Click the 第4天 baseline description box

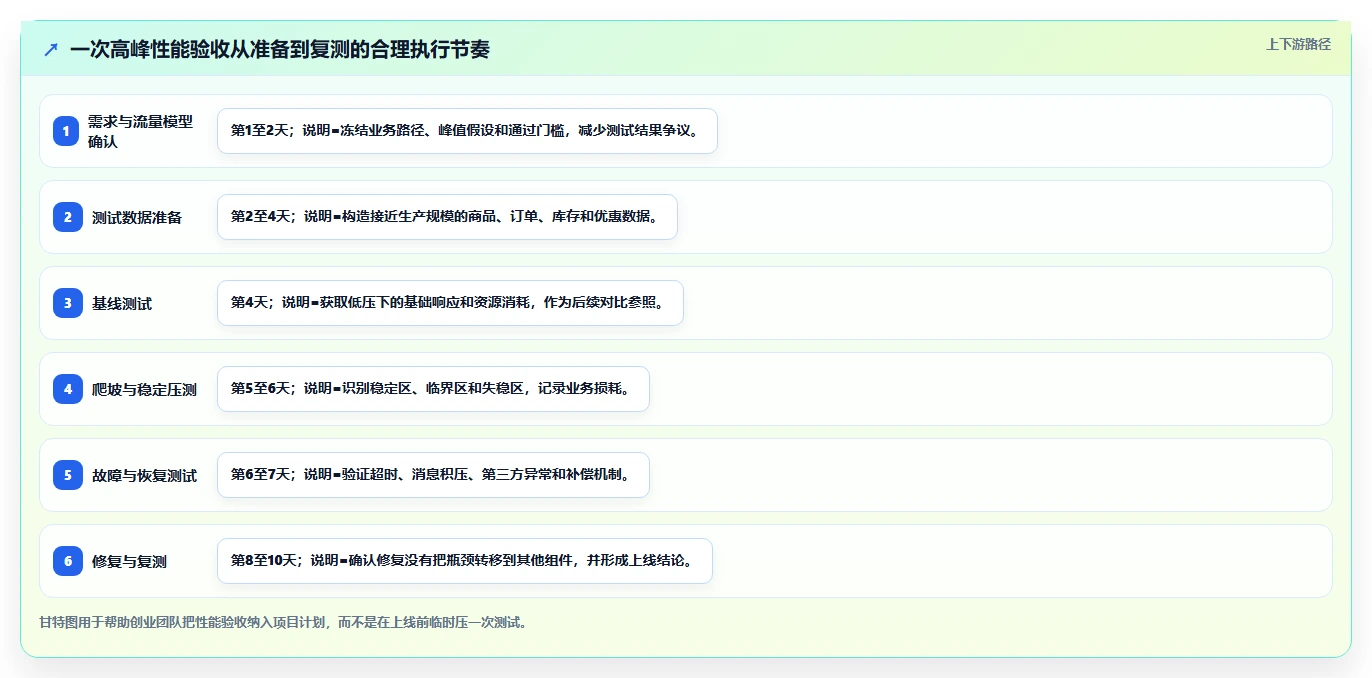(x=450, y=303)
